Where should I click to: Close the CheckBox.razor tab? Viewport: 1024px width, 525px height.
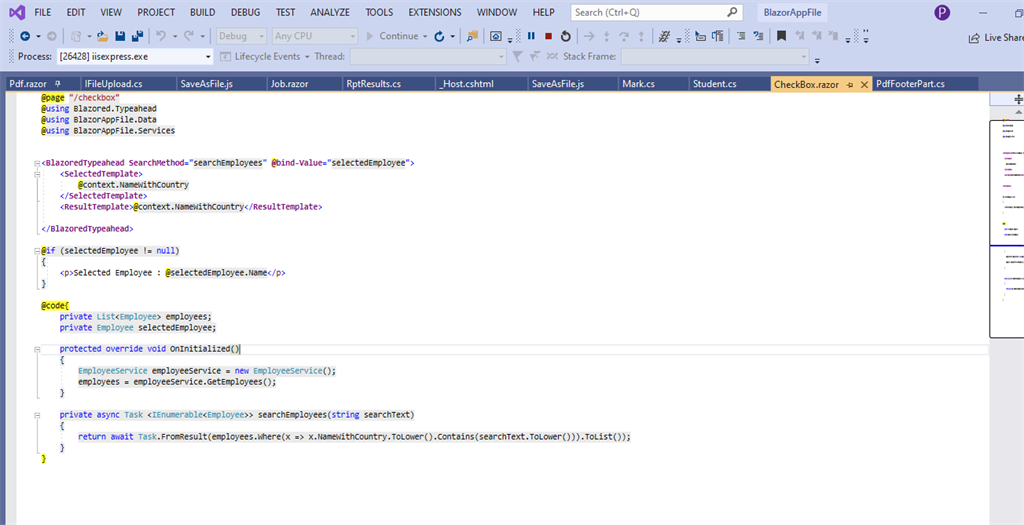coord(863,84)
